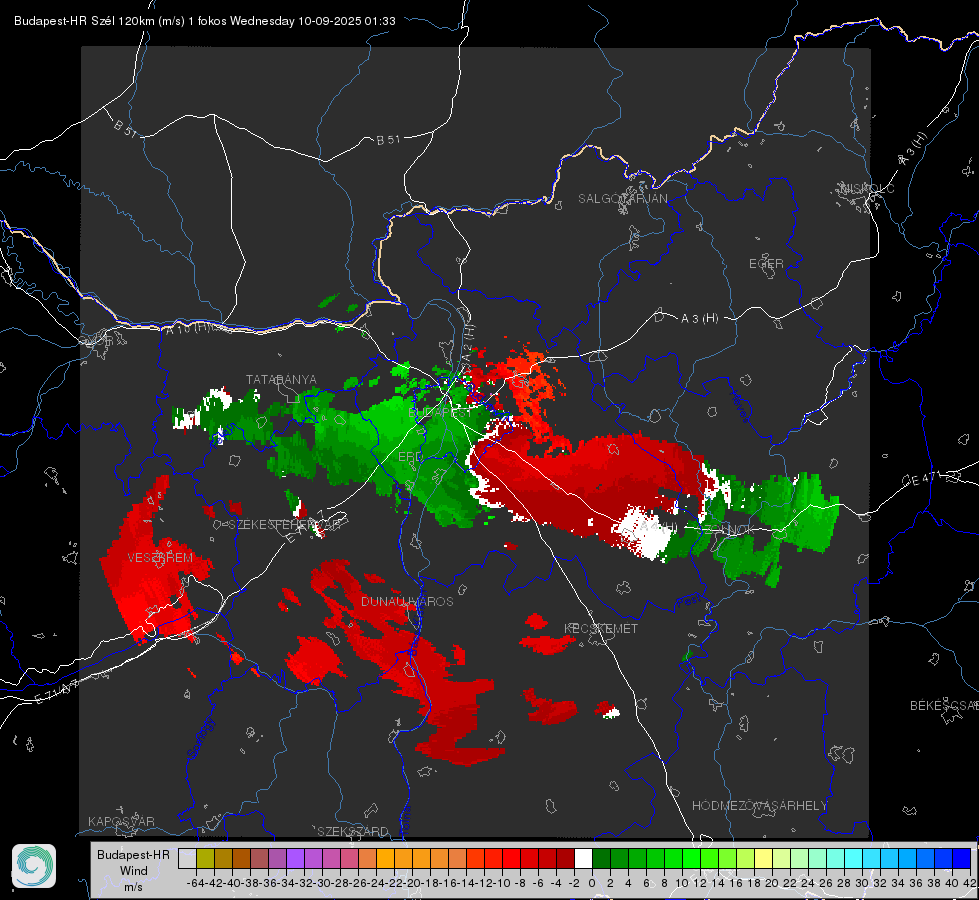Viewport: 979px width, 900px height.
Task: Select the orange swatch above -24
Action: pyautogui.click(x=385, y=858)
